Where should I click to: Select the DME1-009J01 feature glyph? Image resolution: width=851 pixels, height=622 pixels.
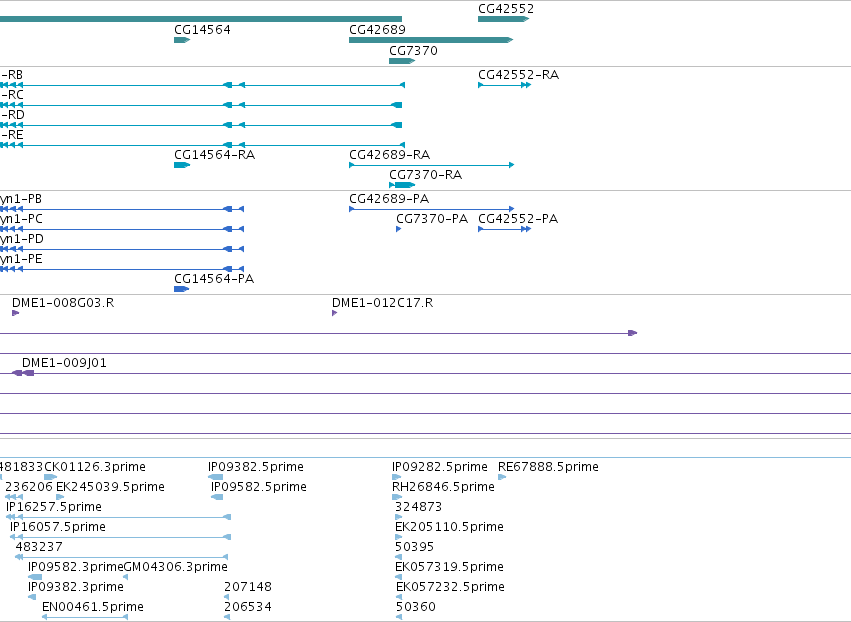[x=23, y=373]
